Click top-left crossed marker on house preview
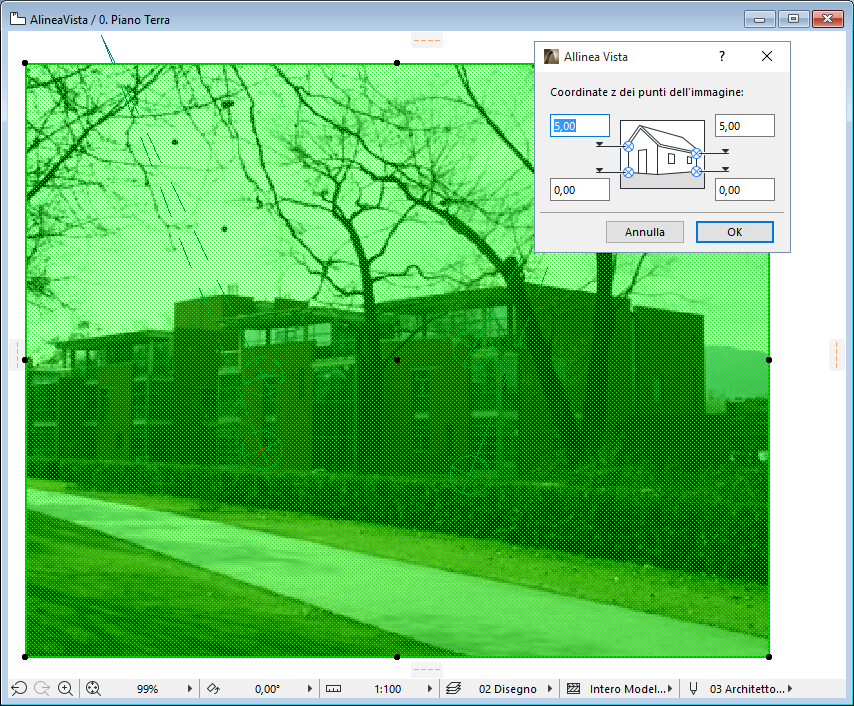854x706 pixels. (629, 147)
